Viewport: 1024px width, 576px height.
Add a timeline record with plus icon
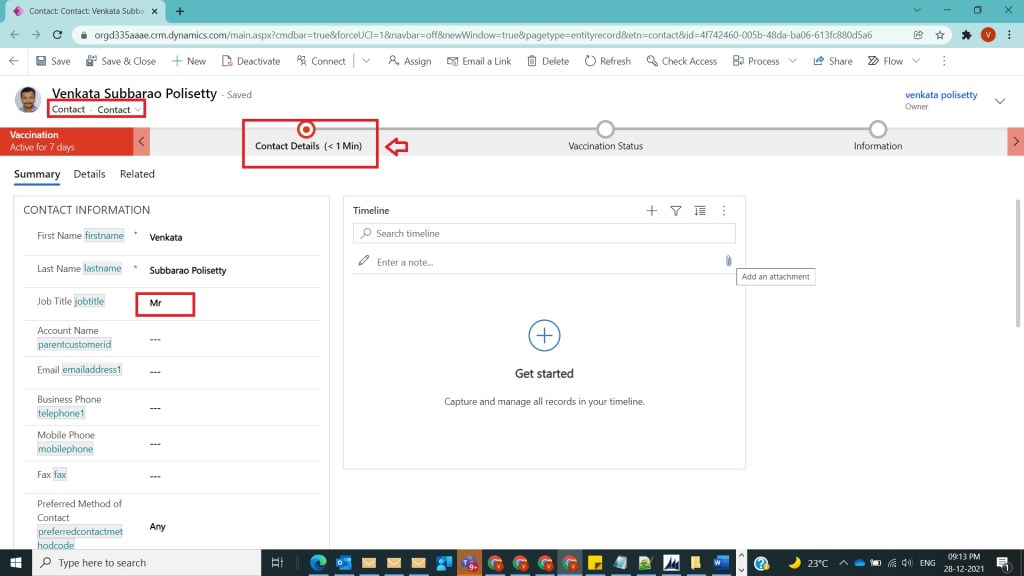coord(652,211)
